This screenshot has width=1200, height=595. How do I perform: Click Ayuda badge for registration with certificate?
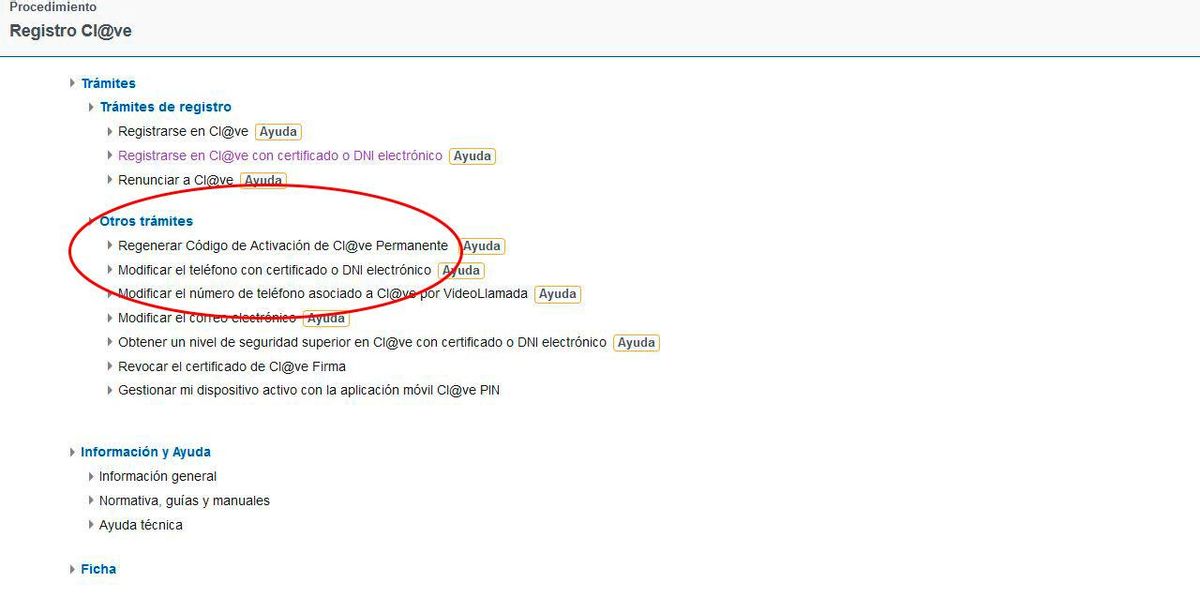[472, 156]
